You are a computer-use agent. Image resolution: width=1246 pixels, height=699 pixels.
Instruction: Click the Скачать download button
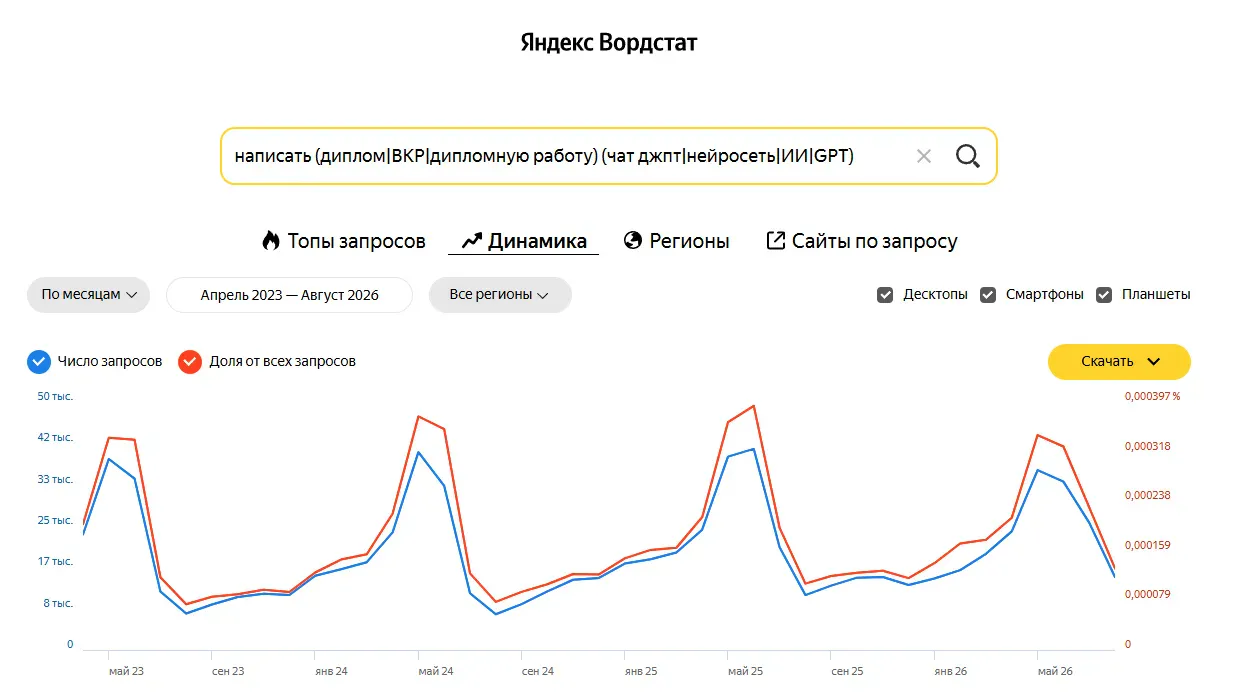(1119, 361)
